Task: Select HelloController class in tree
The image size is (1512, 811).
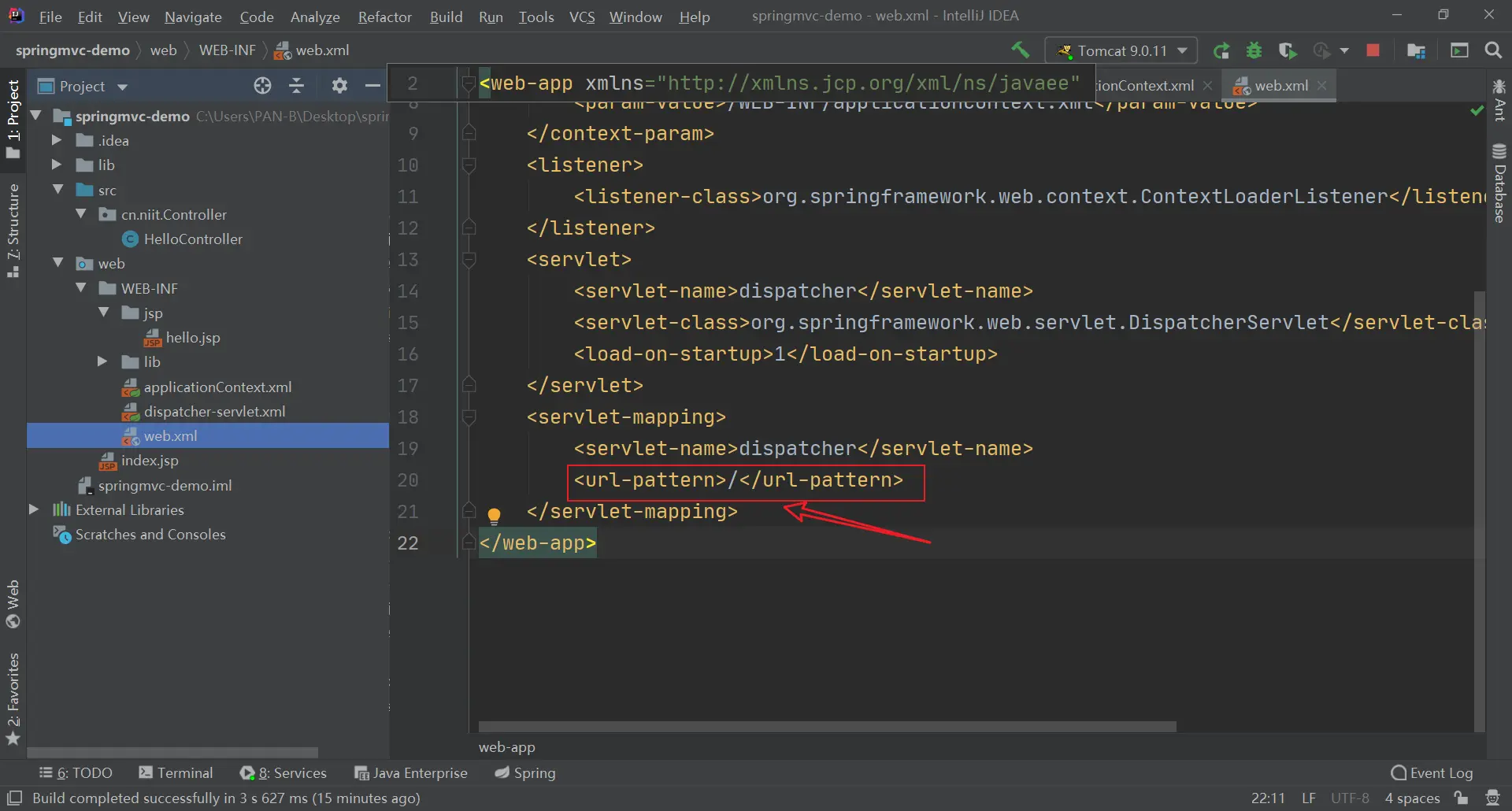Action: (193, 239)
